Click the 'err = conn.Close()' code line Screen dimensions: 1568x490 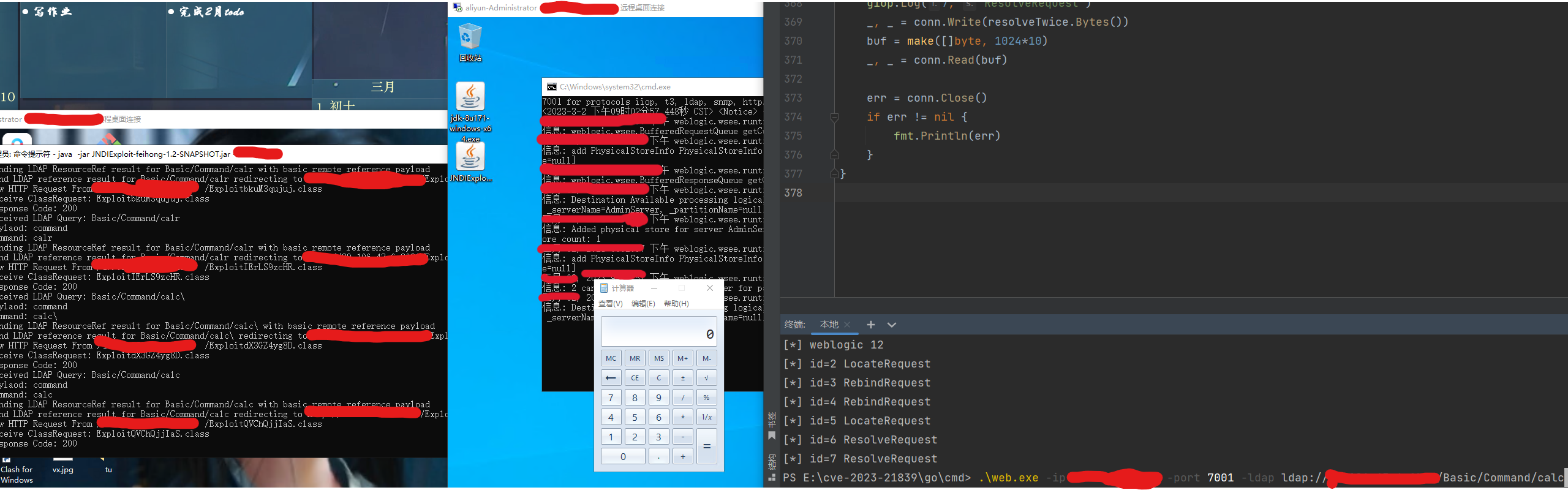(927, 98)
